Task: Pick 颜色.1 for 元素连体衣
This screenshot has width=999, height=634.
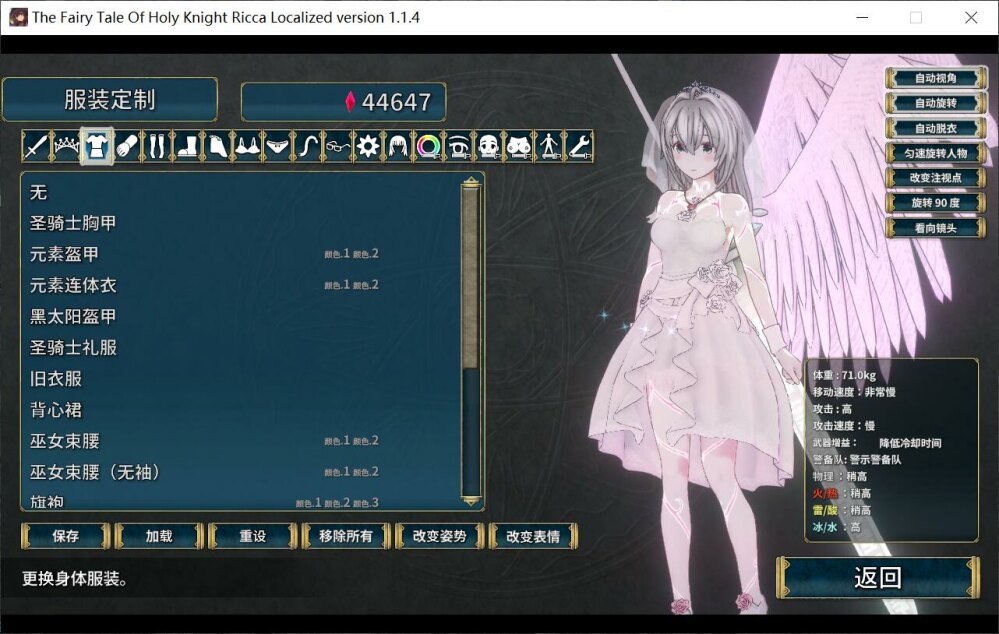Action: pyautogui.click(x=337, y=285)
